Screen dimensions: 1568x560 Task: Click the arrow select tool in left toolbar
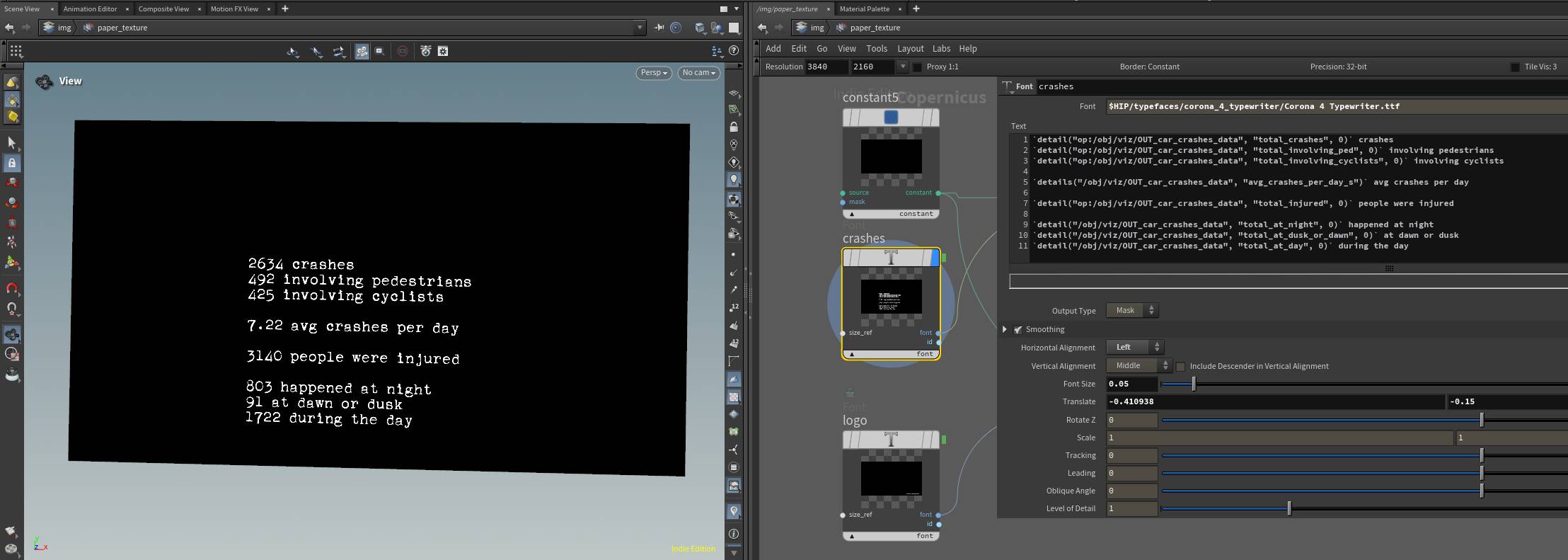[12, 143]
